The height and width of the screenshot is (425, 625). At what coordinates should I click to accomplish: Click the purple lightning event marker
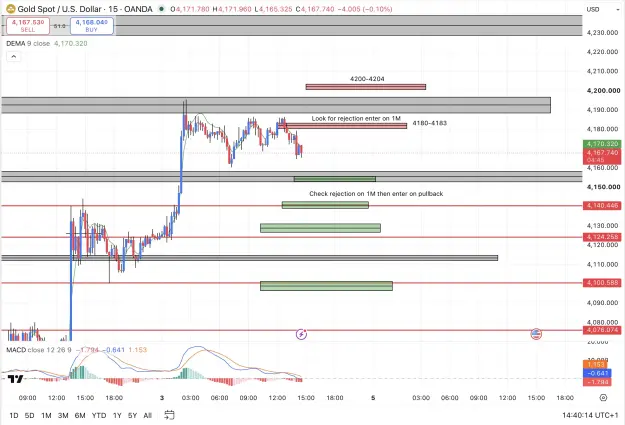(301, 334)
